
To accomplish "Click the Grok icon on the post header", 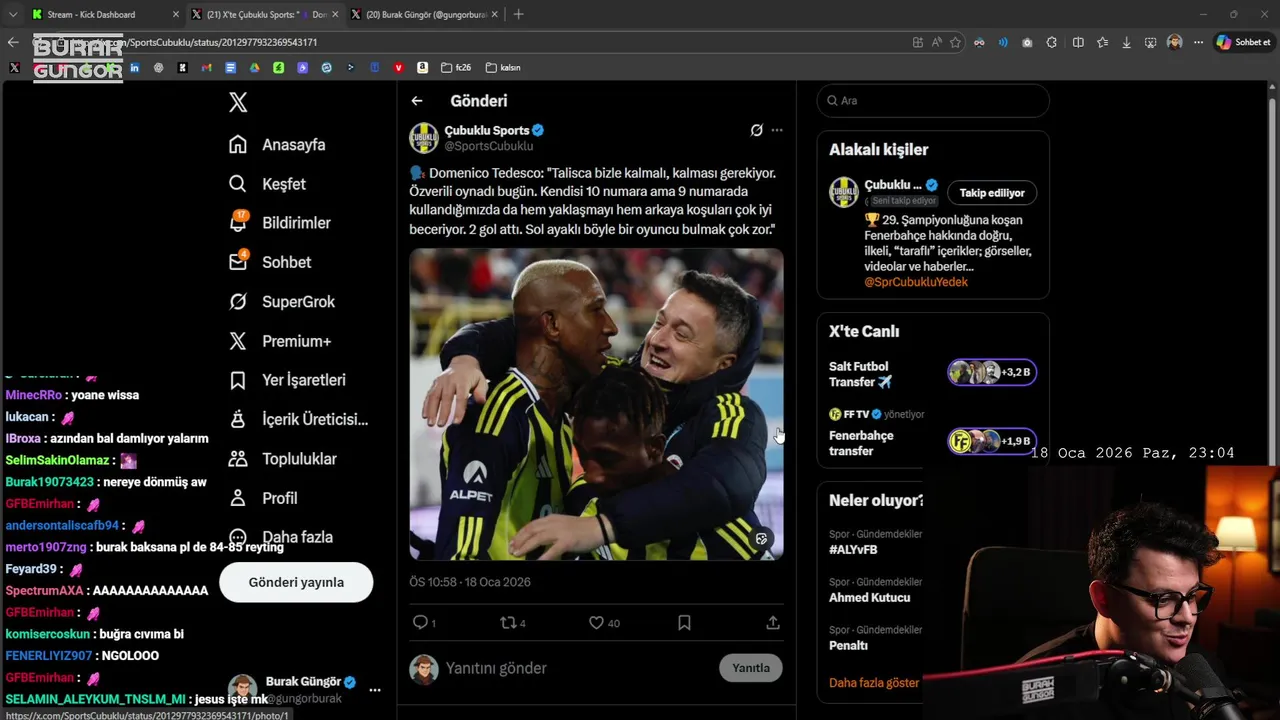I will click(757, 130).
